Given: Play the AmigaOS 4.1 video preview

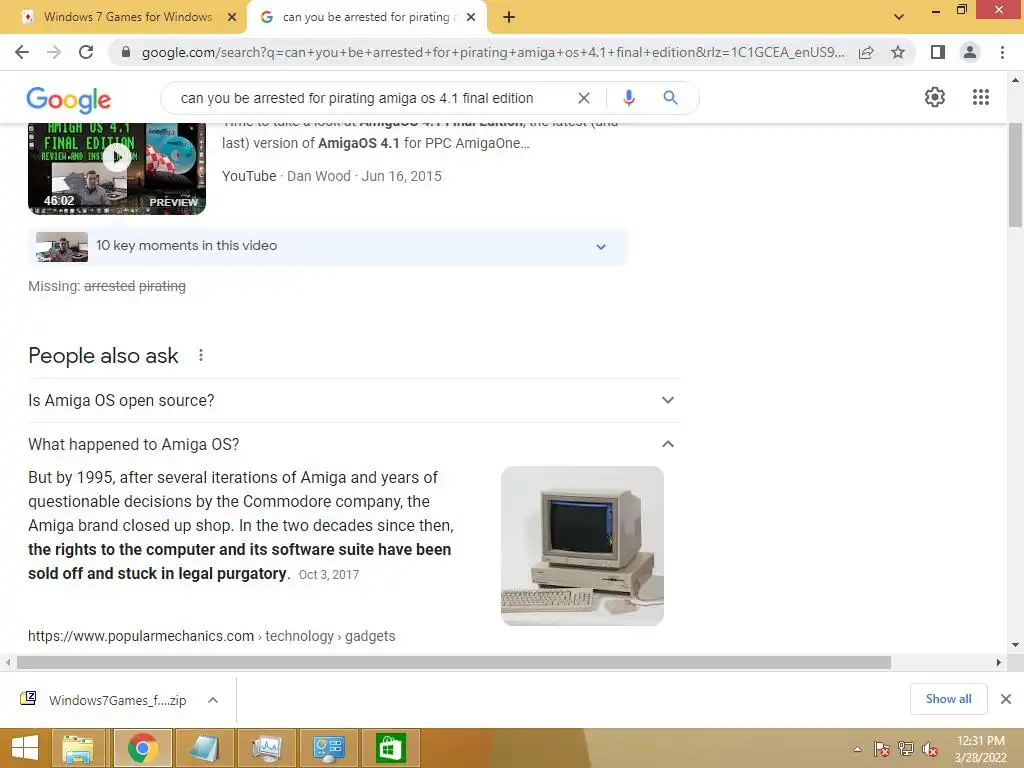Looking at the screenshot, I should (x=117, y=157).
